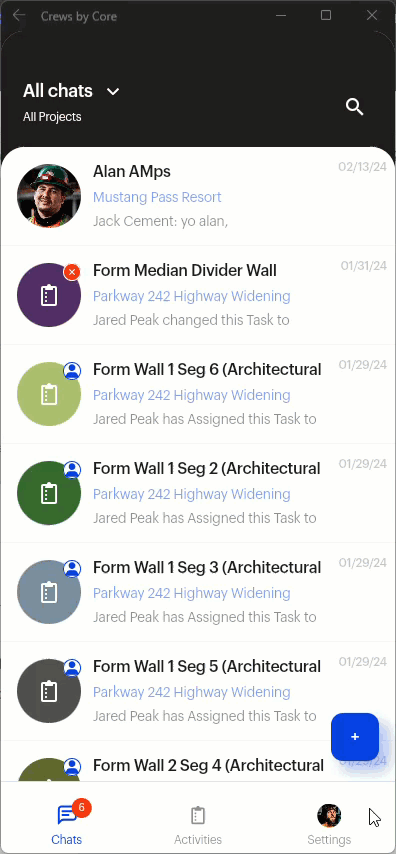
Task: Select the All Projects filter label
Action: [52, 117]
